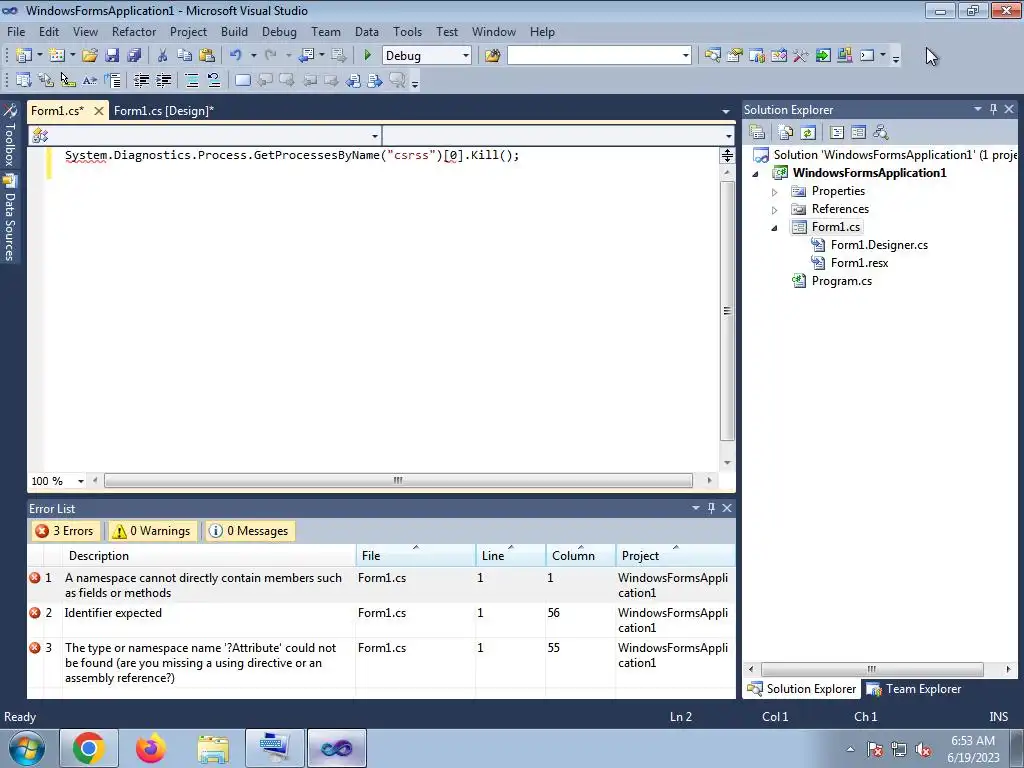Click Refresh in Solution Explorer toolbar

tap(808, 133)
